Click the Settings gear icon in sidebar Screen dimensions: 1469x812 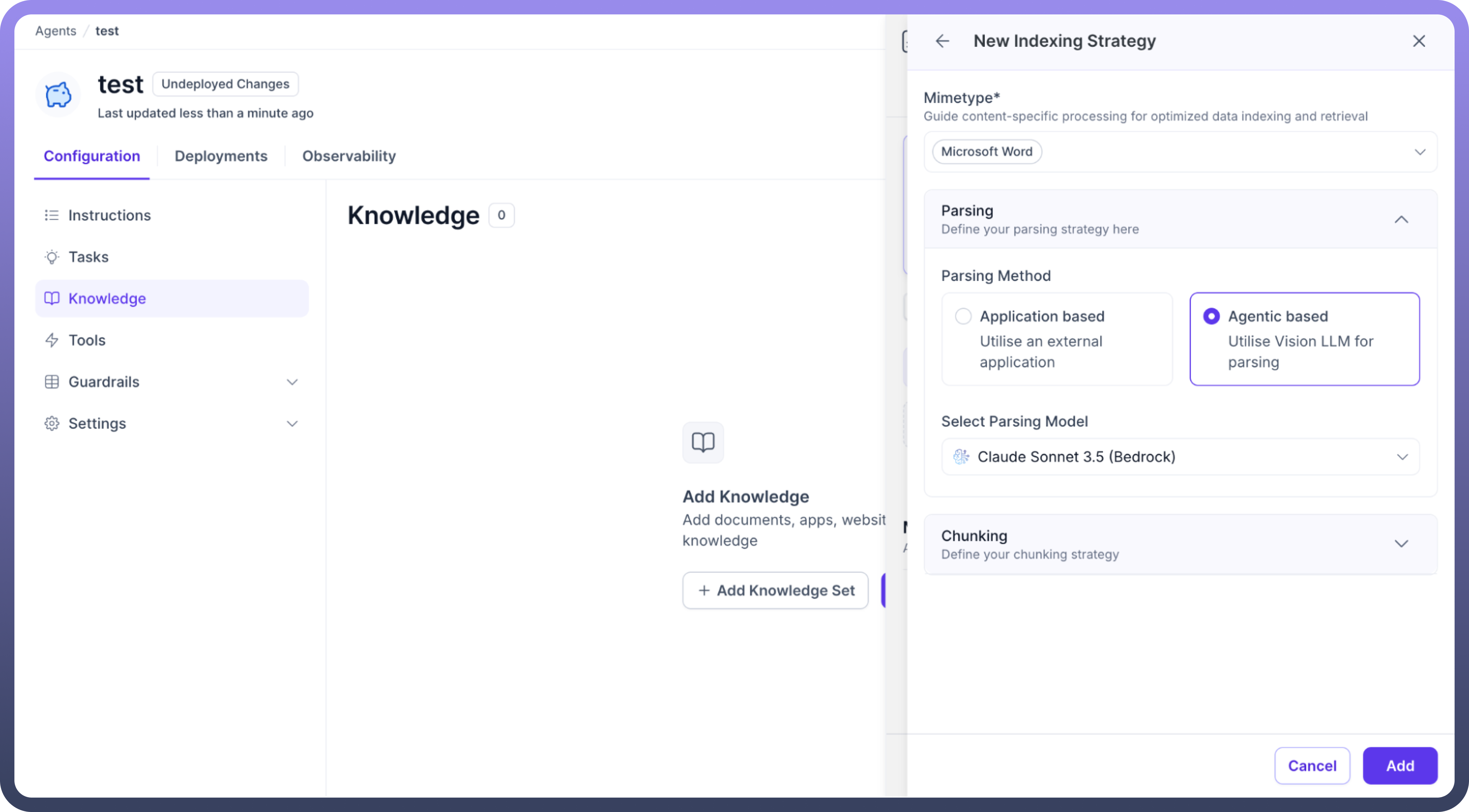point(51,423)
